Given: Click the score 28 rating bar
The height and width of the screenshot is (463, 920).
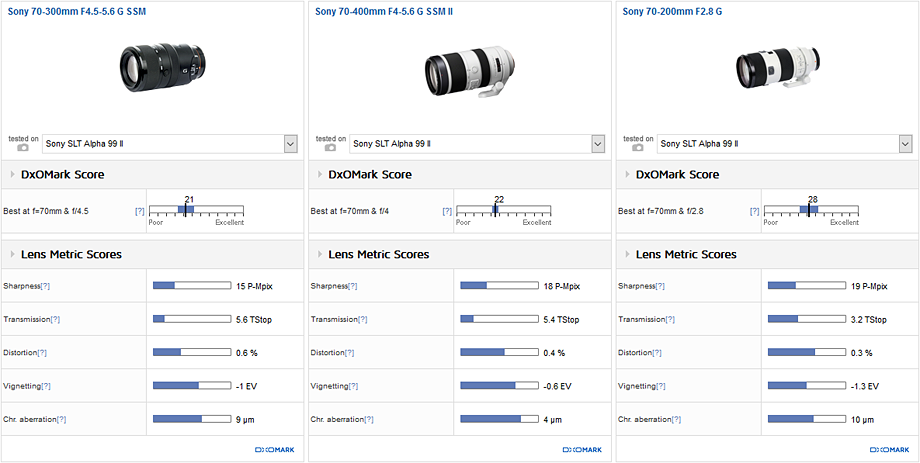Looking at the screenshot, I should [x=811, y=209].
